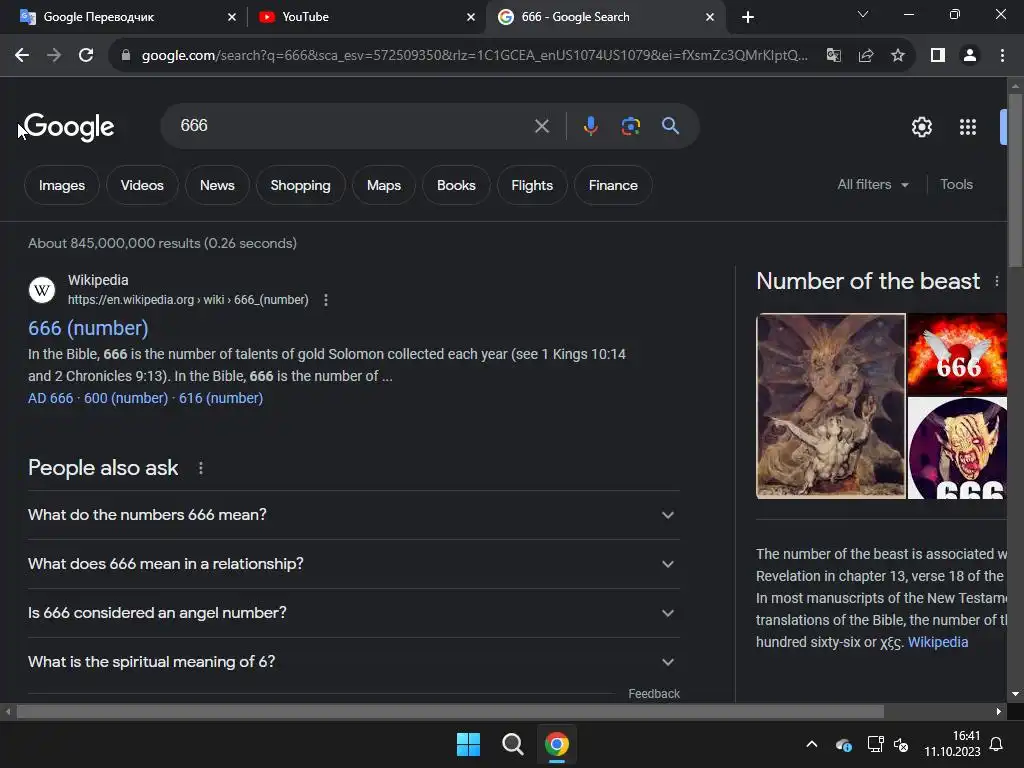The image size is (1024, 768).
Task: Click the lock icon in the address bar
Action: coord(126,56)
